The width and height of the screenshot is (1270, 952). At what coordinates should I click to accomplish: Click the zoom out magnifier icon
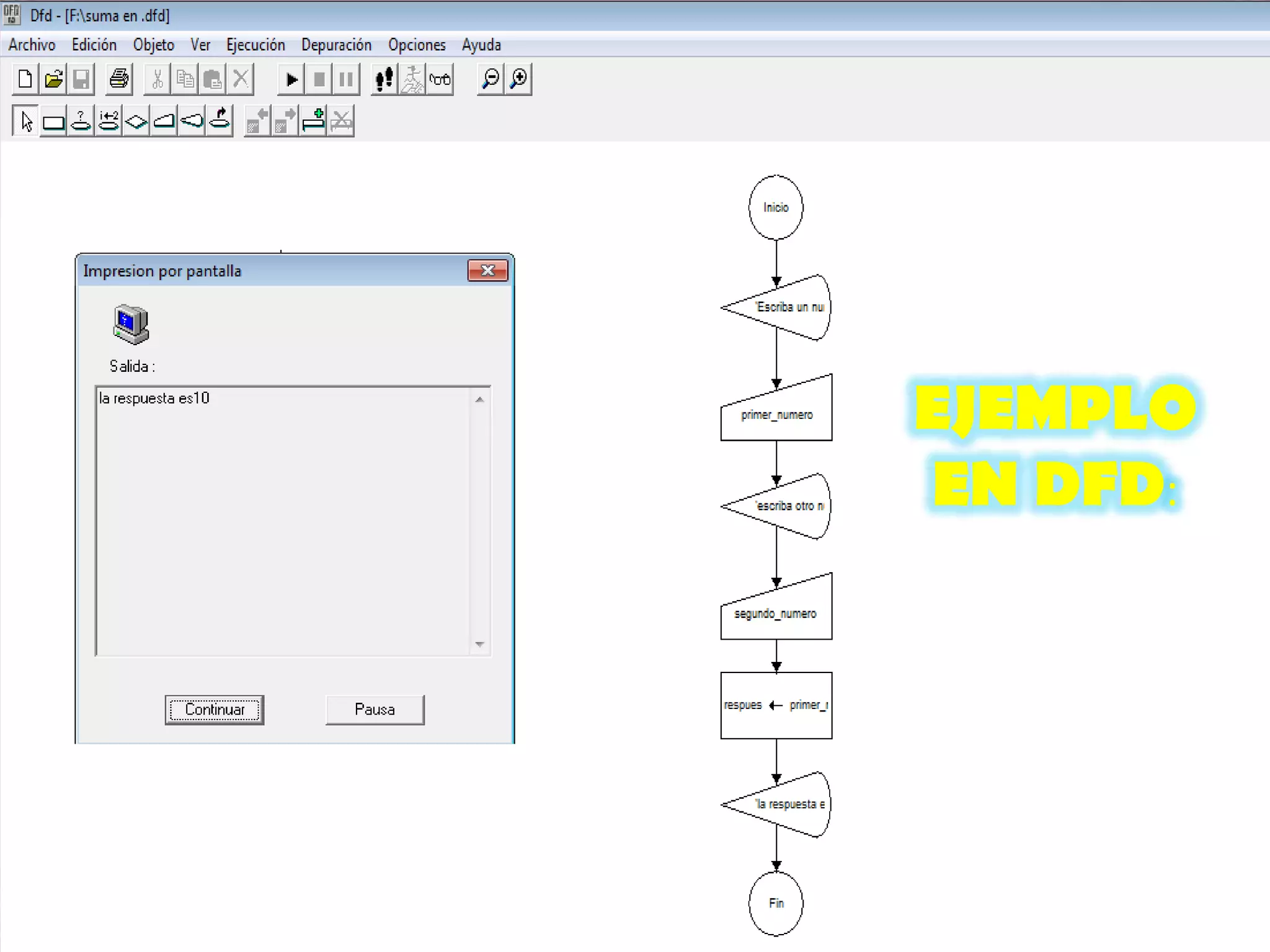pos(491,79)
